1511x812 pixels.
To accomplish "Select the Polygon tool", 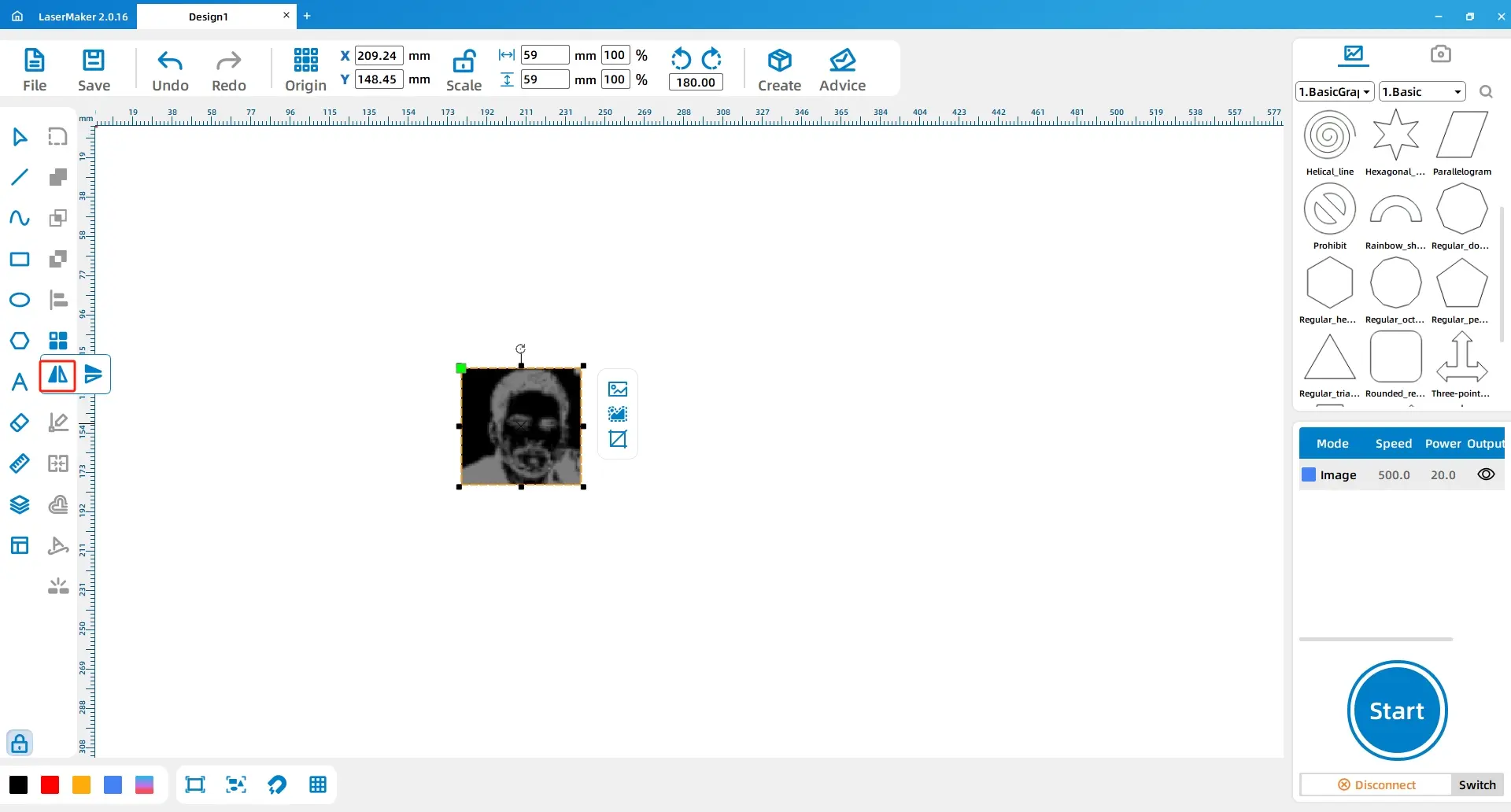I will point(20,341).
